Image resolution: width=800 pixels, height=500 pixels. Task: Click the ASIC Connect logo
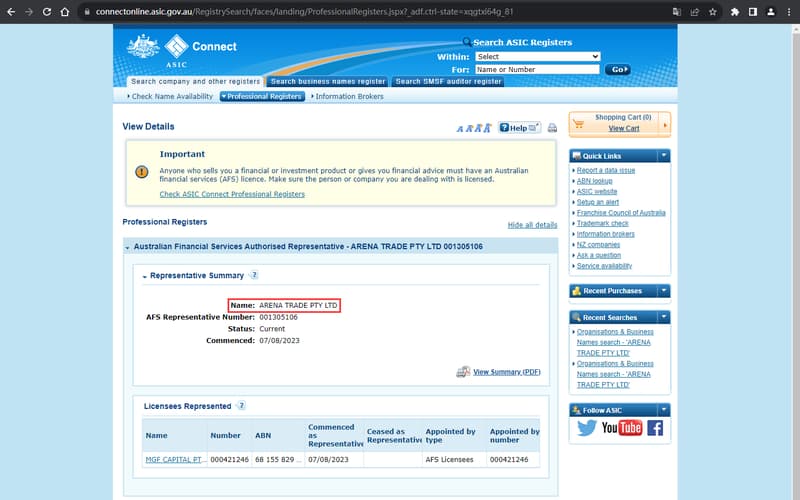pyautogui.click(x=182, y=50)
